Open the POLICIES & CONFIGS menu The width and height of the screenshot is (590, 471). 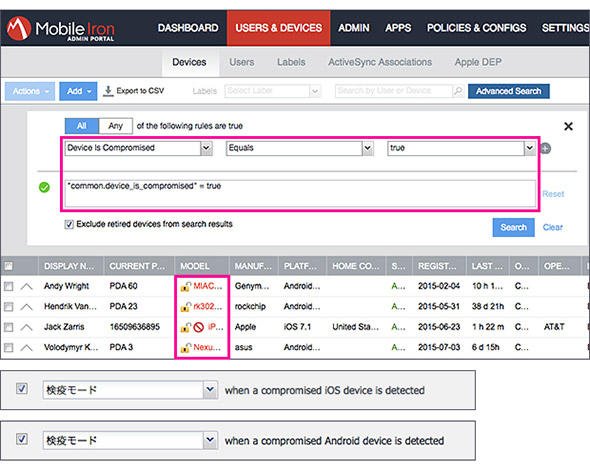click(x=476, y=28)
